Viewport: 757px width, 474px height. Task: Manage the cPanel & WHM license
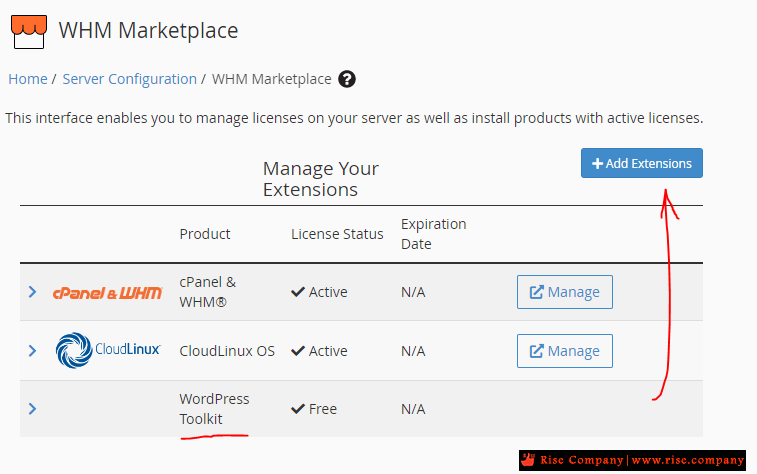point(565,292)
